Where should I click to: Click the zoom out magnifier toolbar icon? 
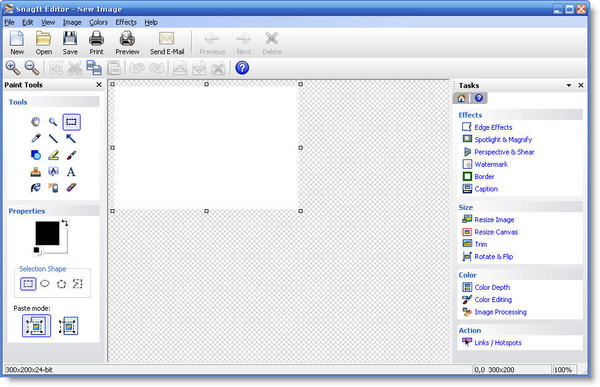[x=32, y=68]
